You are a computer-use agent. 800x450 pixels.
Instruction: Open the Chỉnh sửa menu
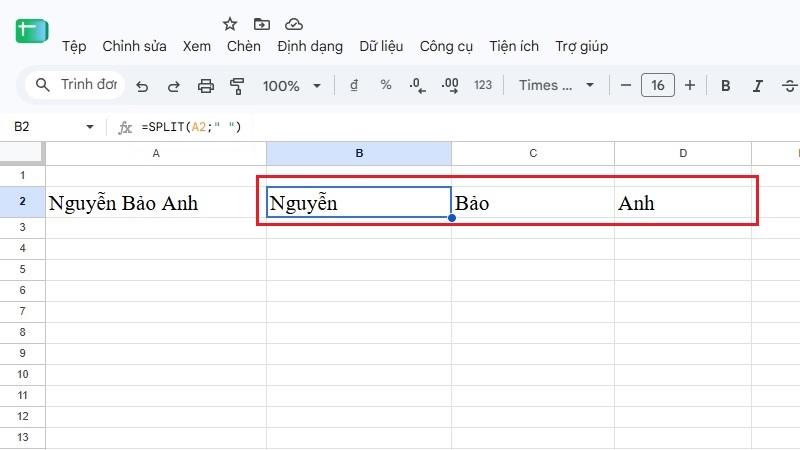click(x=134, y=46)
